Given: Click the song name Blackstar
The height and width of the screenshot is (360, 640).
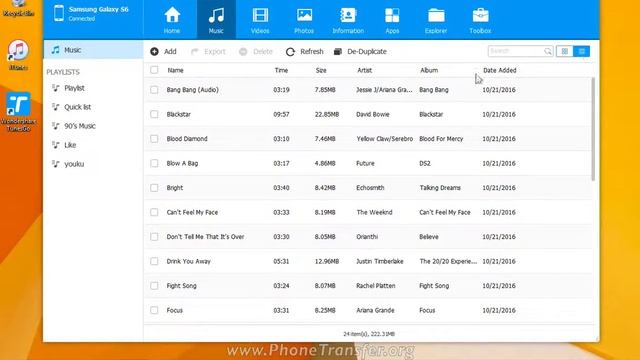Looking at the screenshot, I should 178,114.
